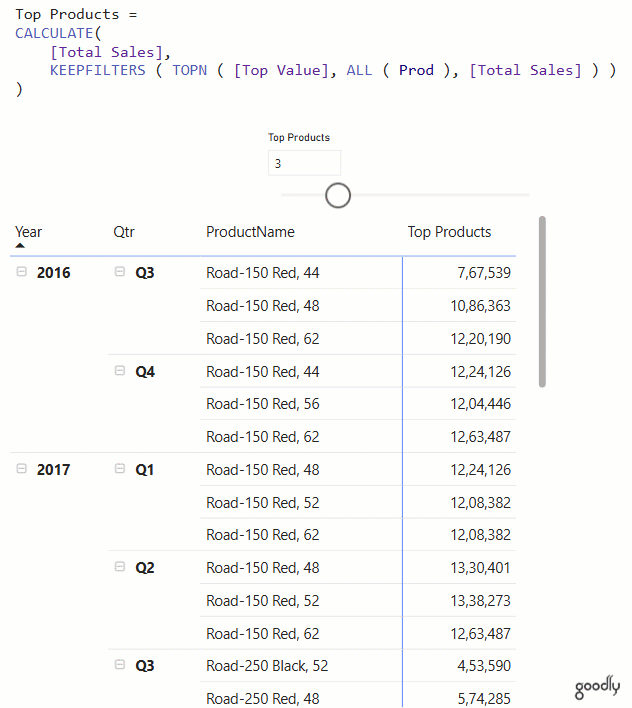Click the Qtr column header
Viewport: 632px width, 708px height.
point(124,232)
